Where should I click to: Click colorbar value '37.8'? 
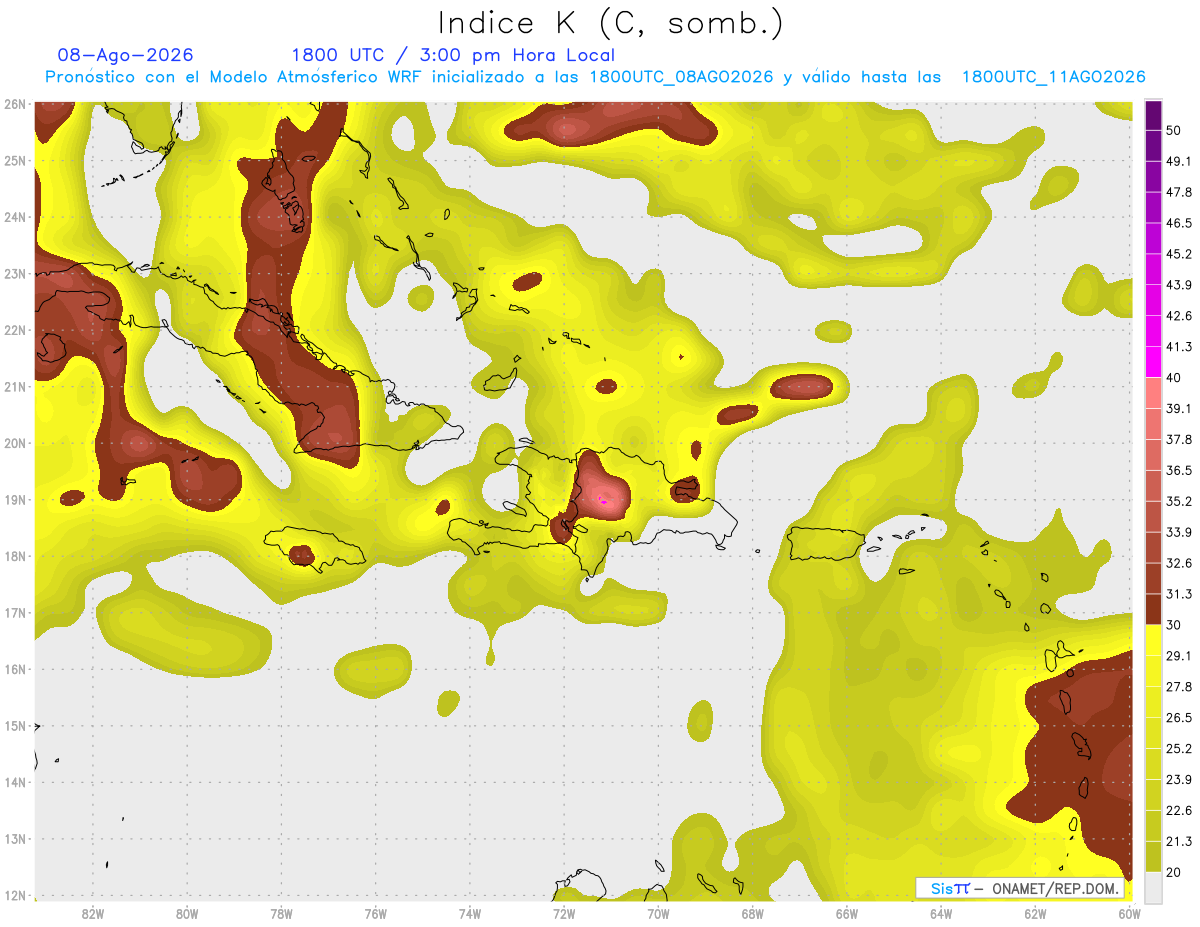[x=1178, y=440]
